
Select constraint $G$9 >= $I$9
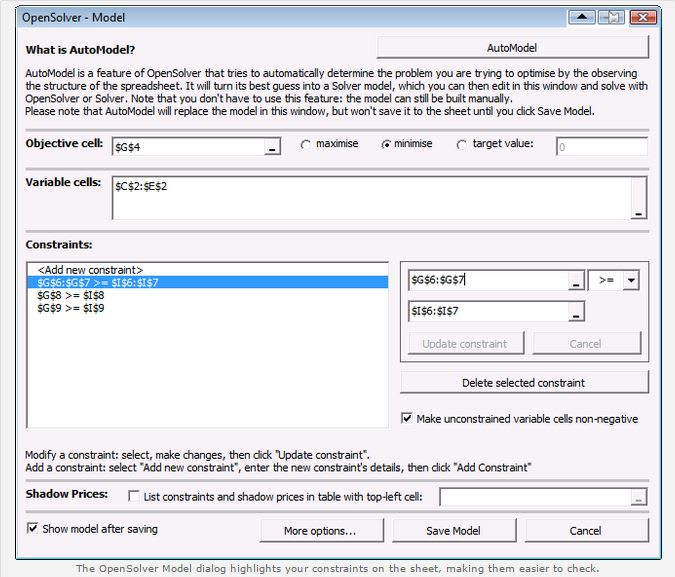(207, 308)
